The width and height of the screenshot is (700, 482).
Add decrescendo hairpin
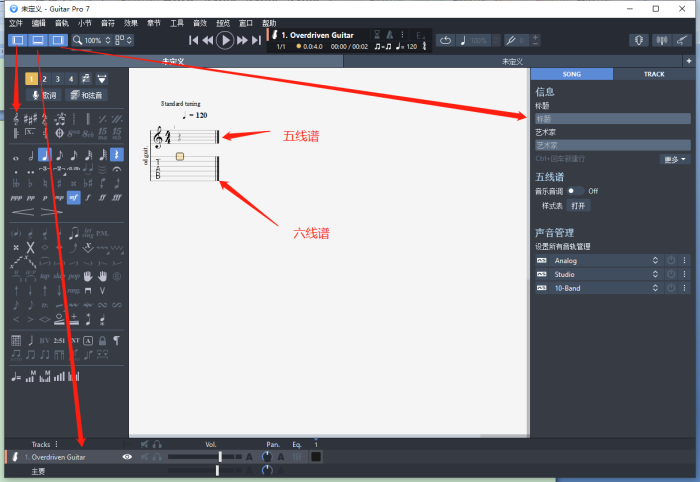point(51,212)
